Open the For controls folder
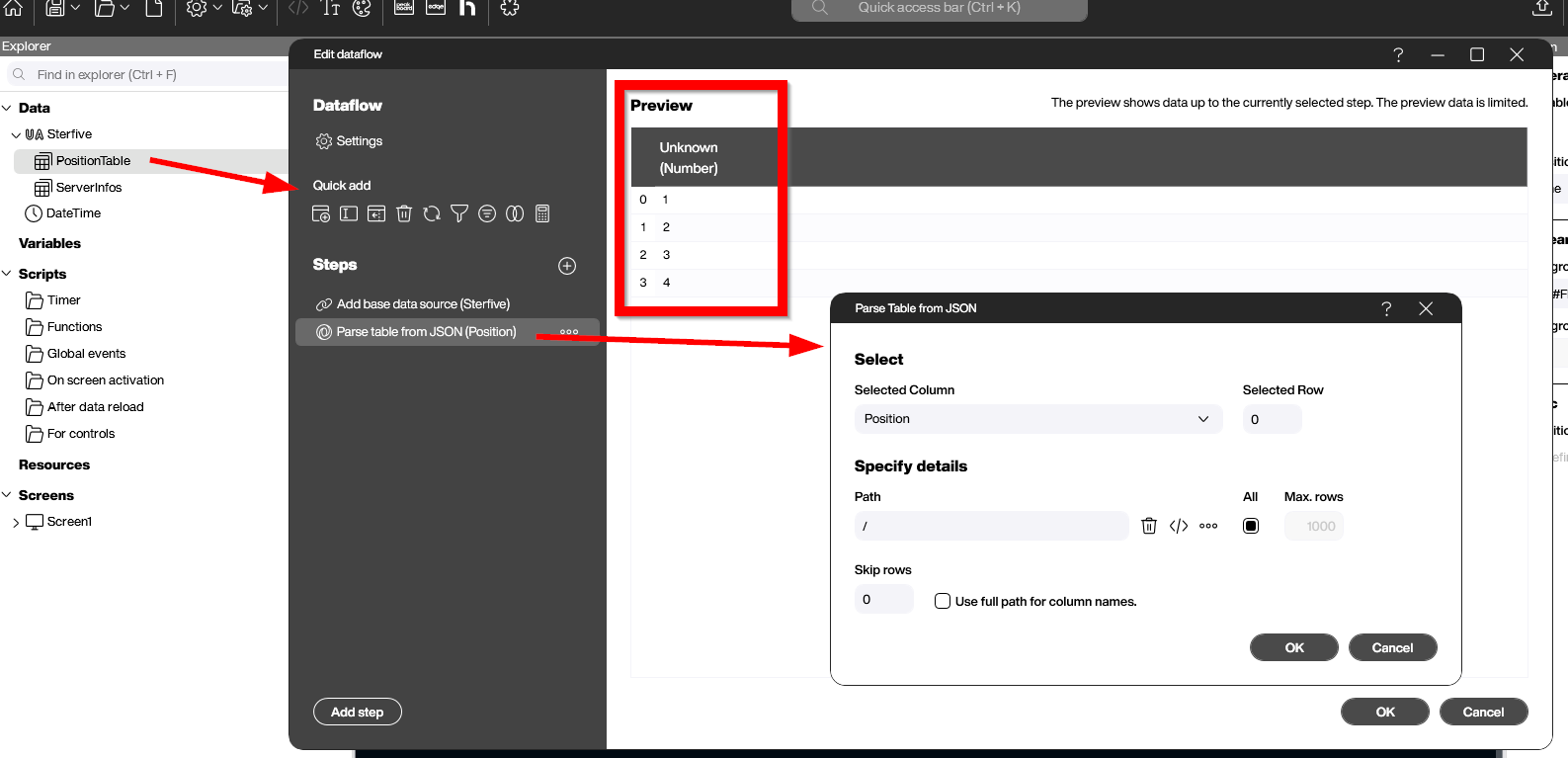Screen dimensions: 1568x758 (x=81, y=434)
